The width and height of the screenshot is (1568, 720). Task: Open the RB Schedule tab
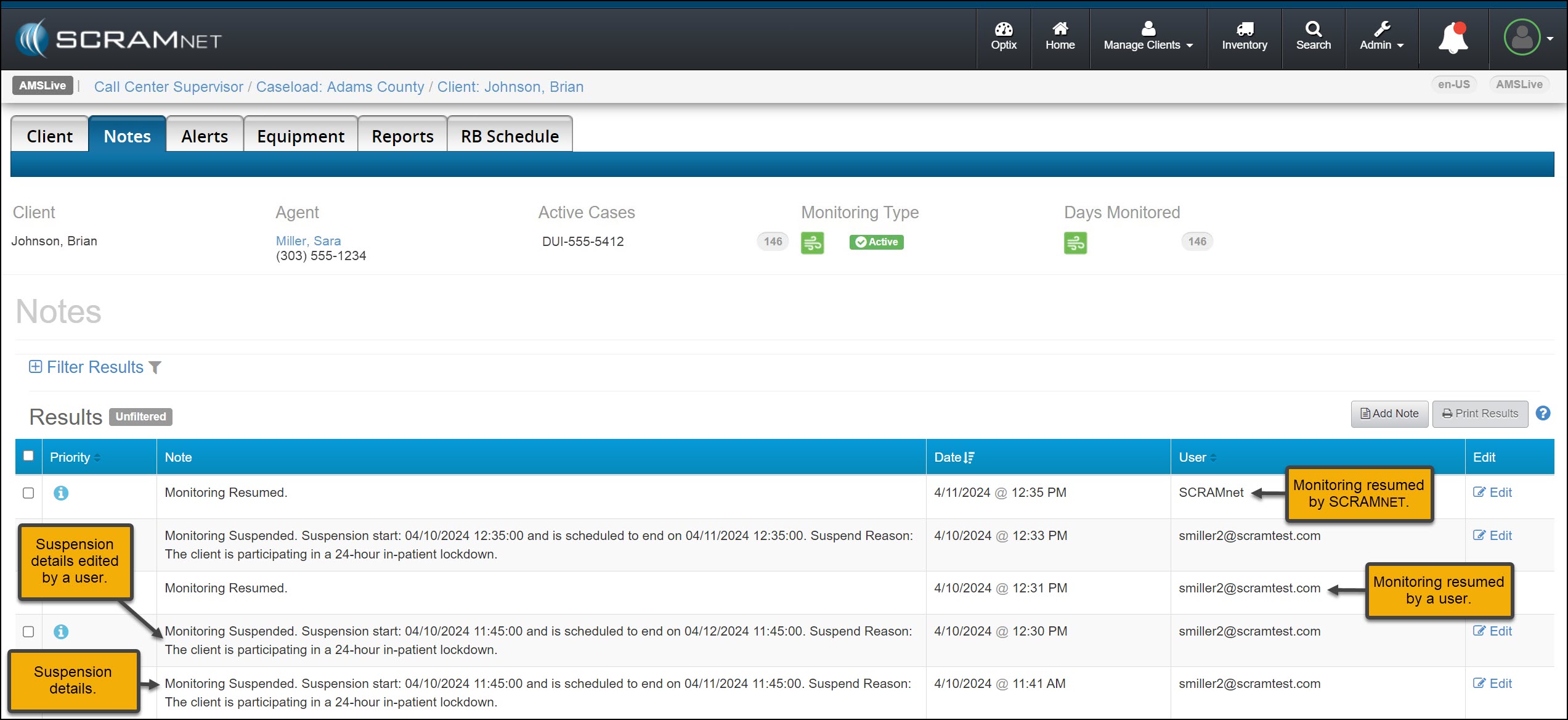510,136
